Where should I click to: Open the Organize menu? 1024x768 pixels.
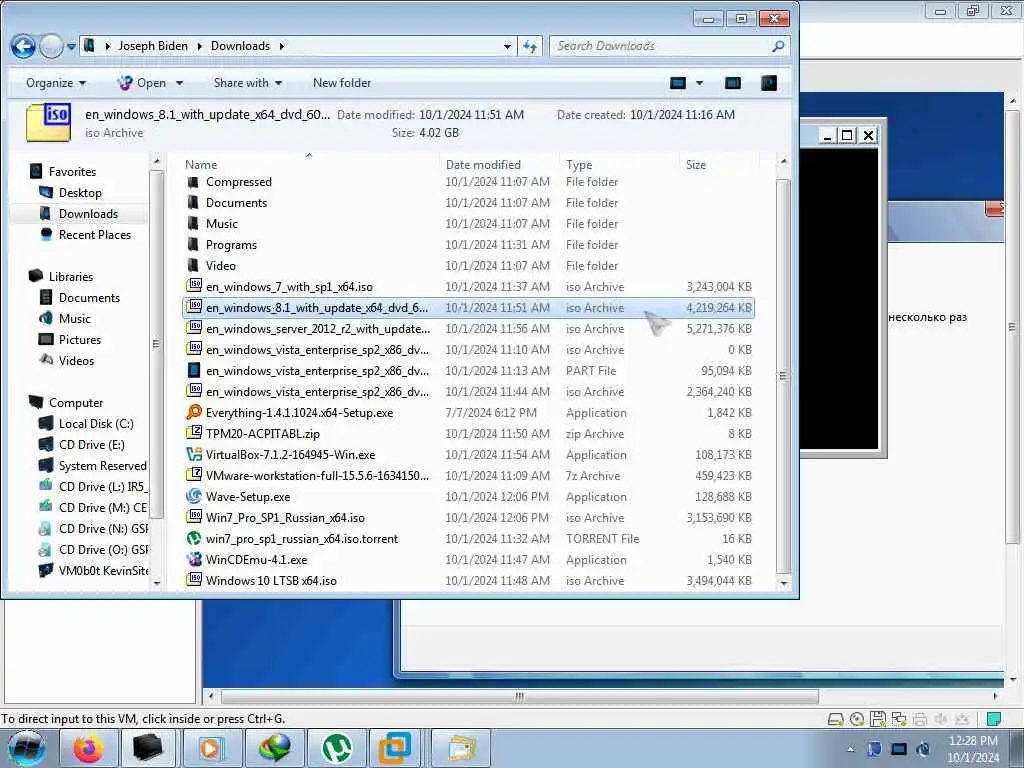56,83
